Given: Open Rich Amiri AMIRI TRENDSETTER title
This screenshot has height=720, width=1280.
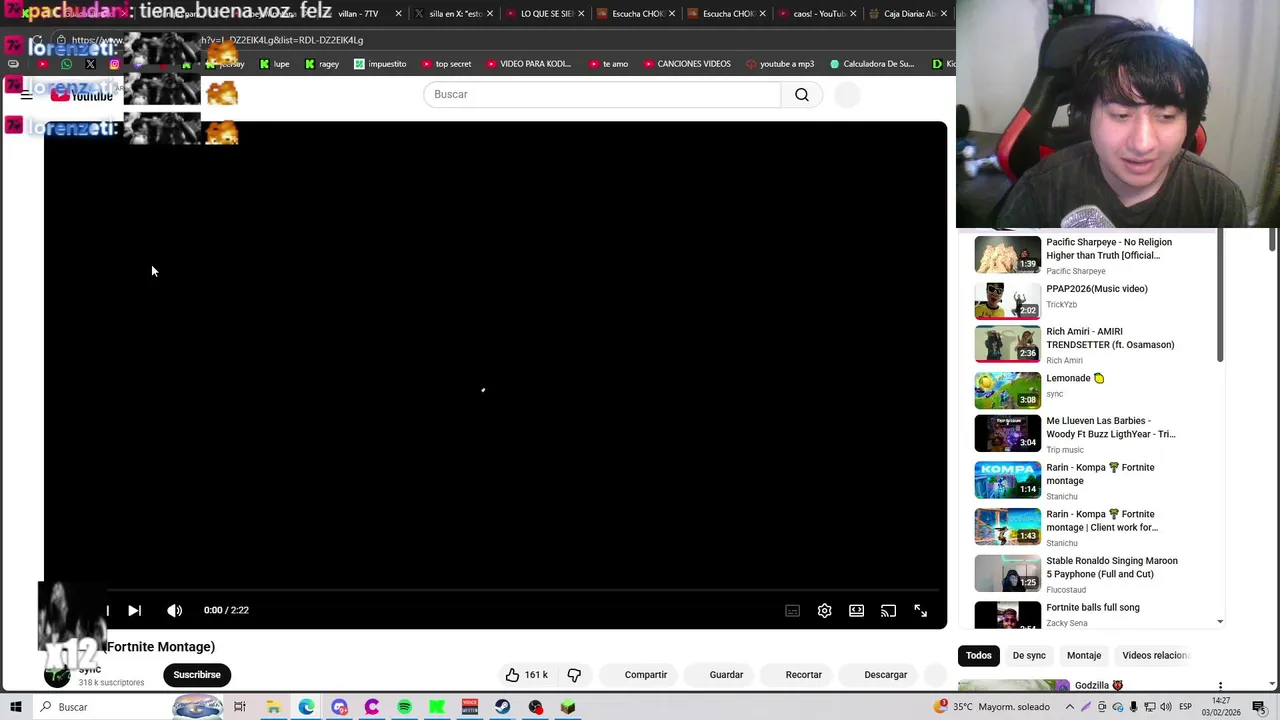Looking at the screenshot, I should (1110, 338).
